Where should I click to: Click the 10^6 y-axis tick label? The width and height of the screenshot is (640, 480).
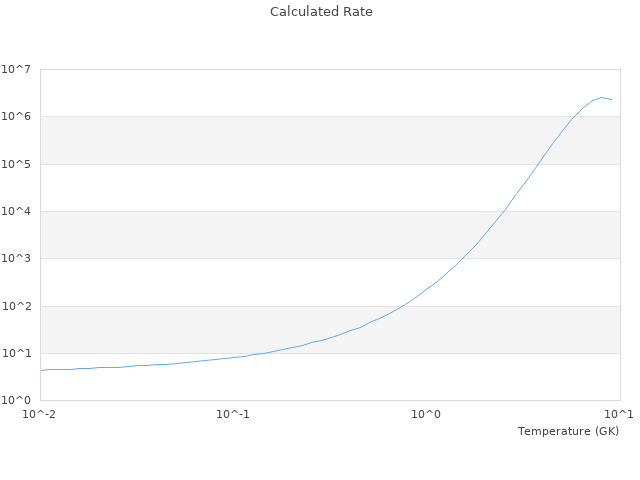16,117
